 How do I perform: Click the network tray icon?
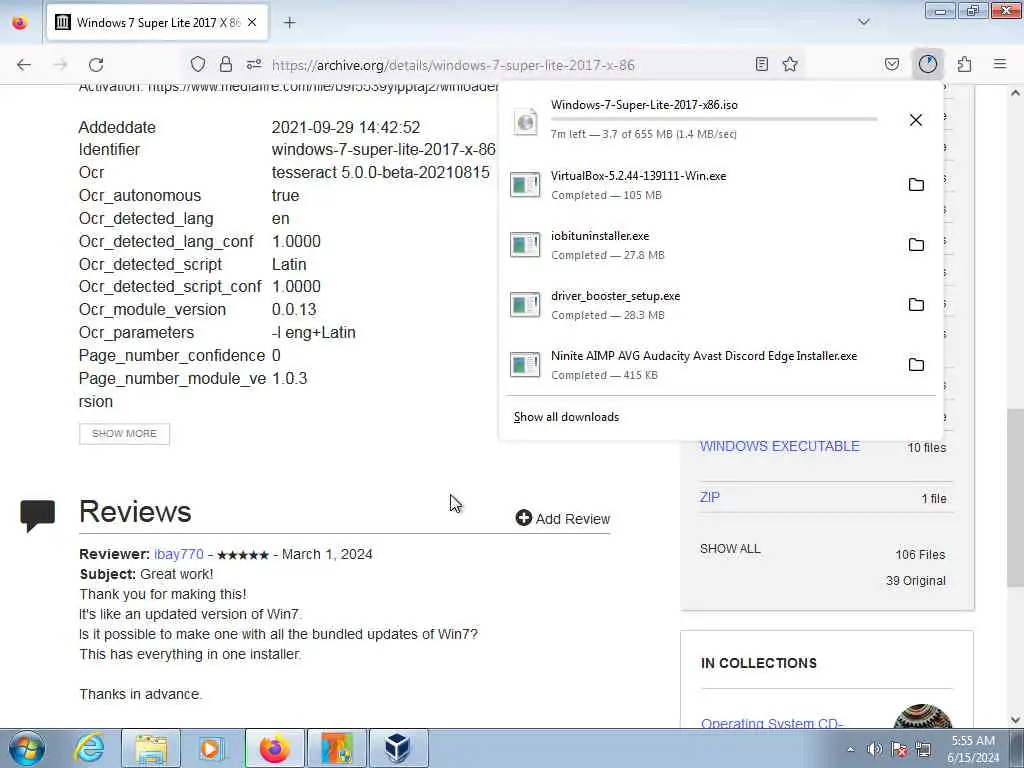tap(923, 749)
